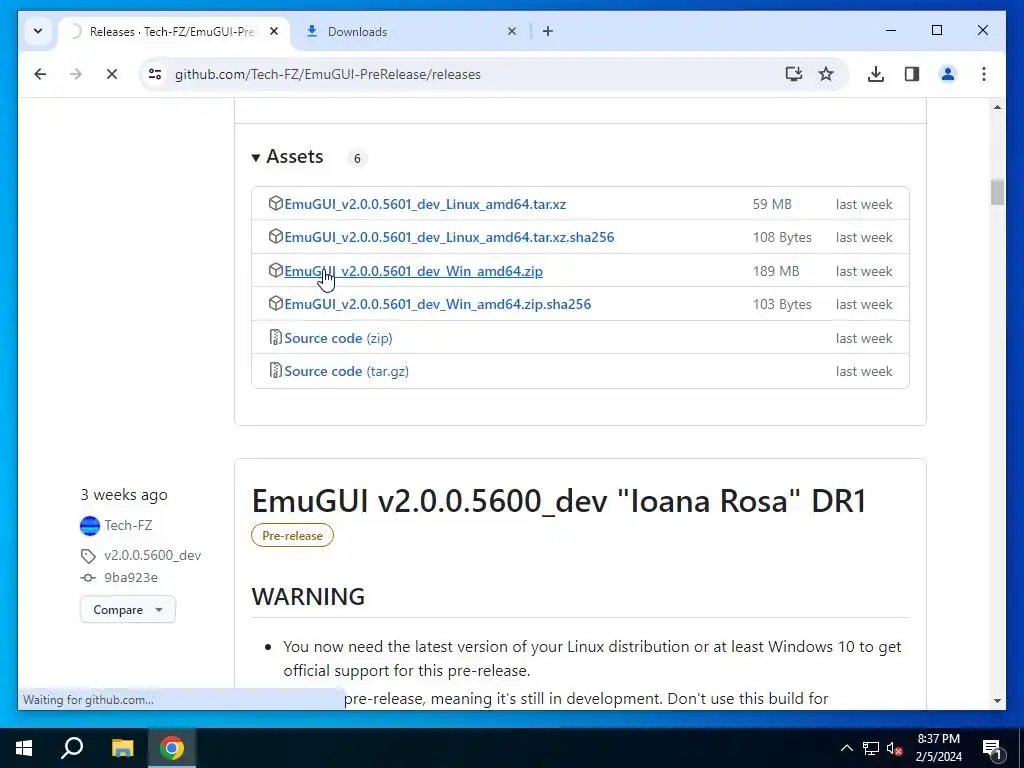Open the Chrome profile avatar
Image resolution: width=1024 pixels, height=768 pixels.
click(x=948, y=74)
